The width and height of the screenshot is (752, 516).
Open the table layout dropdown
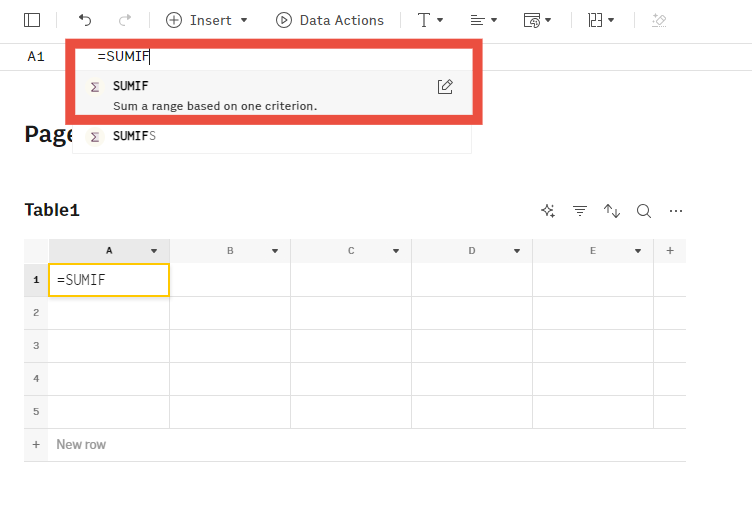point(601,20)
